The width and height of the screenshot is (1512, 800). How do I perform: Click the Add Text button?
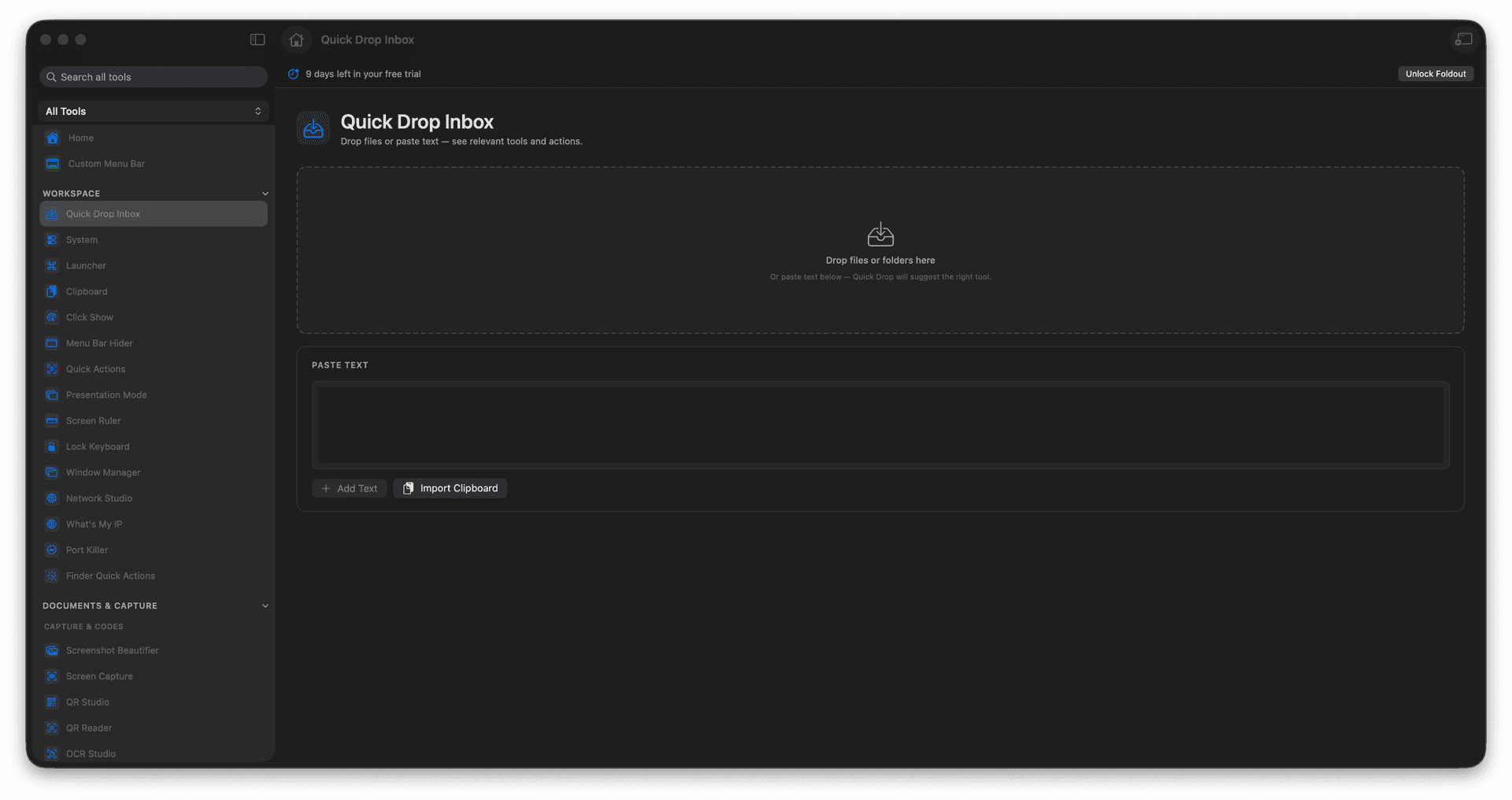click(349, 488)
